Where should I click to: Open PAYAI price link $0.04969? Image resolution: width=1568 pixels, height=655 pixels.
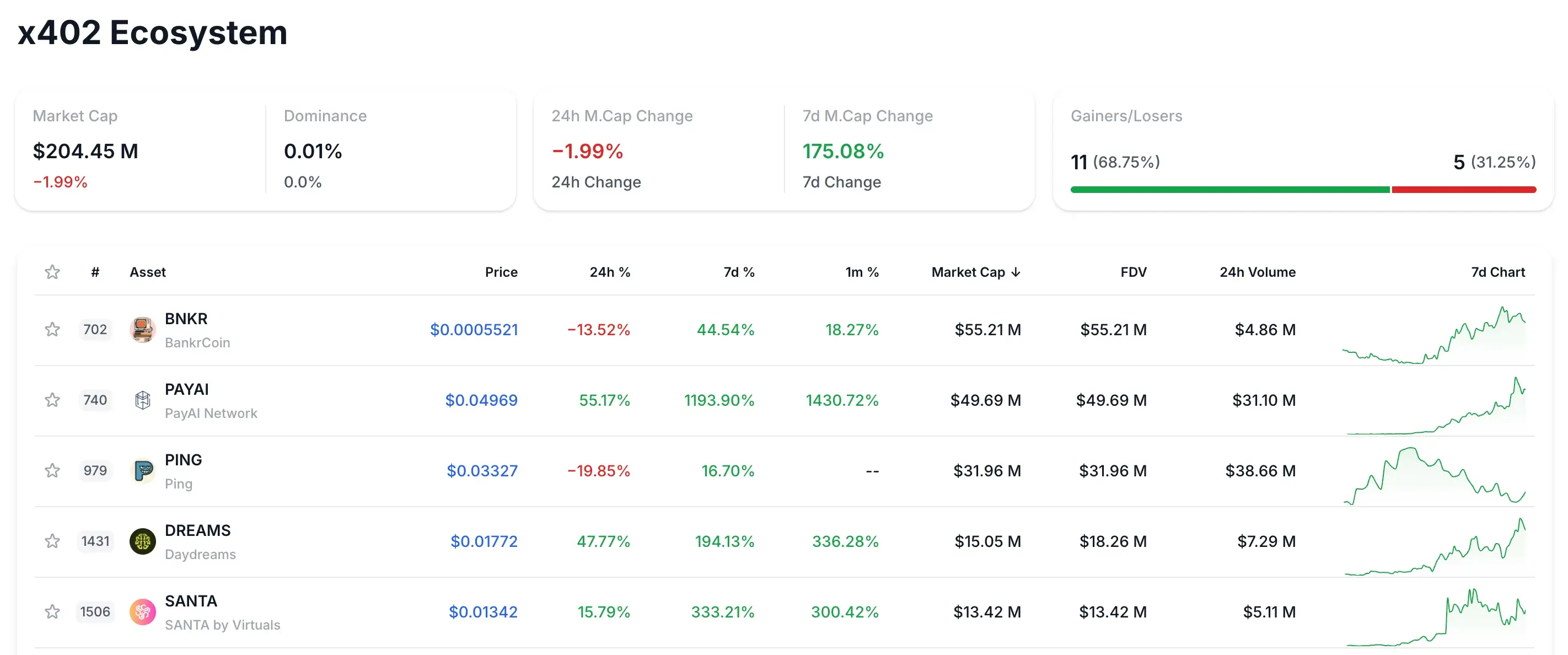(481, 400)
